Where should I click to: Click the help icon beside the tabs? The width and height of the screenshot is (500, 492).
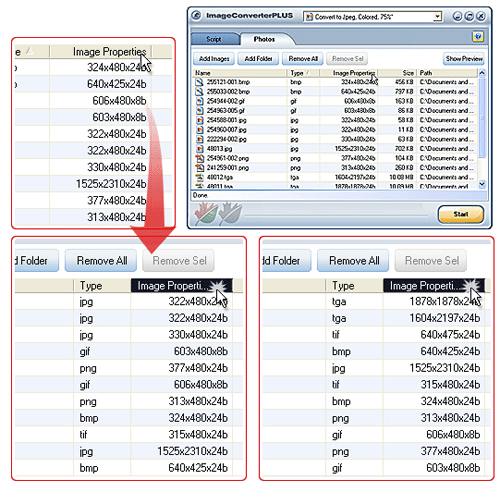[x=478, y=37]
